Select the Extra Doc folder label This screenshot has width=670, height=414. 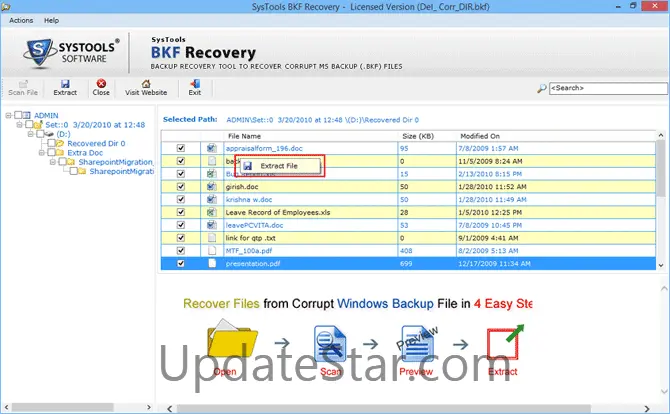[85, 153]
